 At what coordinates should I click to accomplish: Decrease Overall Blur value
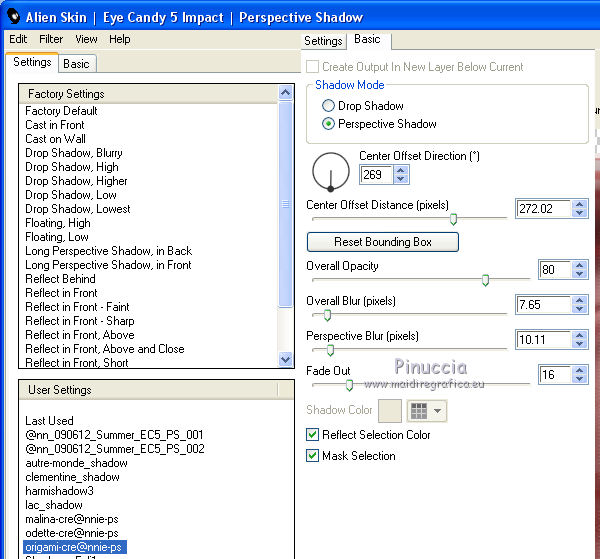pos(579,309)
